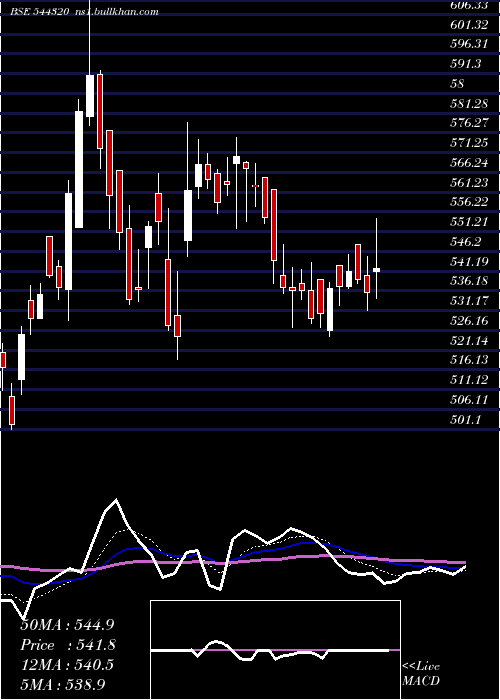Viewport: 500px width, 700px height.
Task: Click the BSE 544320 symbol title
Action: (39, 12)
